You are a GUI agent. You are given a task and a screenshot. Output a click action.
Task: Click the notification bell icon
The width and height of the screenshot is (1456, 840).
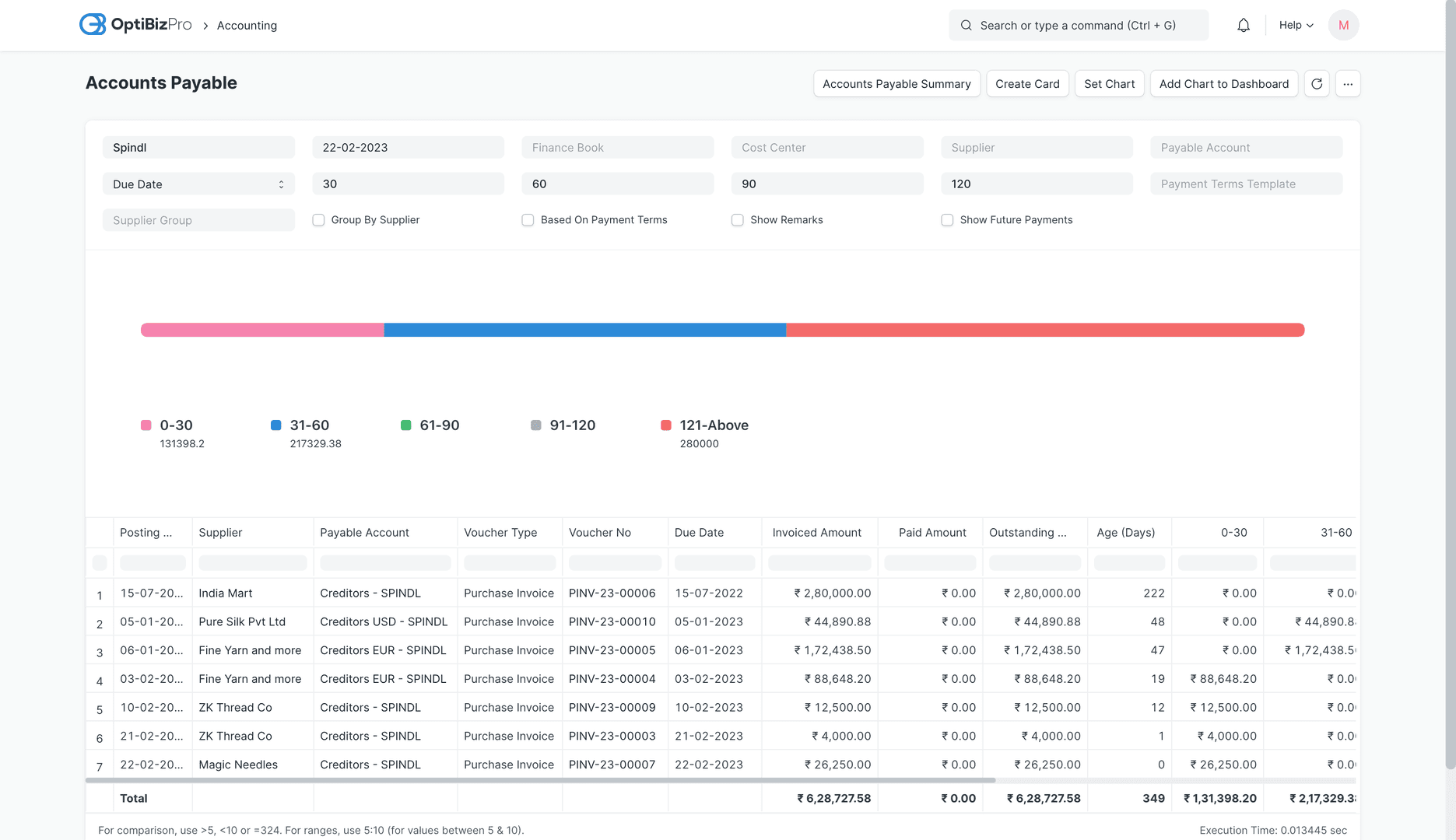(x=1243, y=24)
